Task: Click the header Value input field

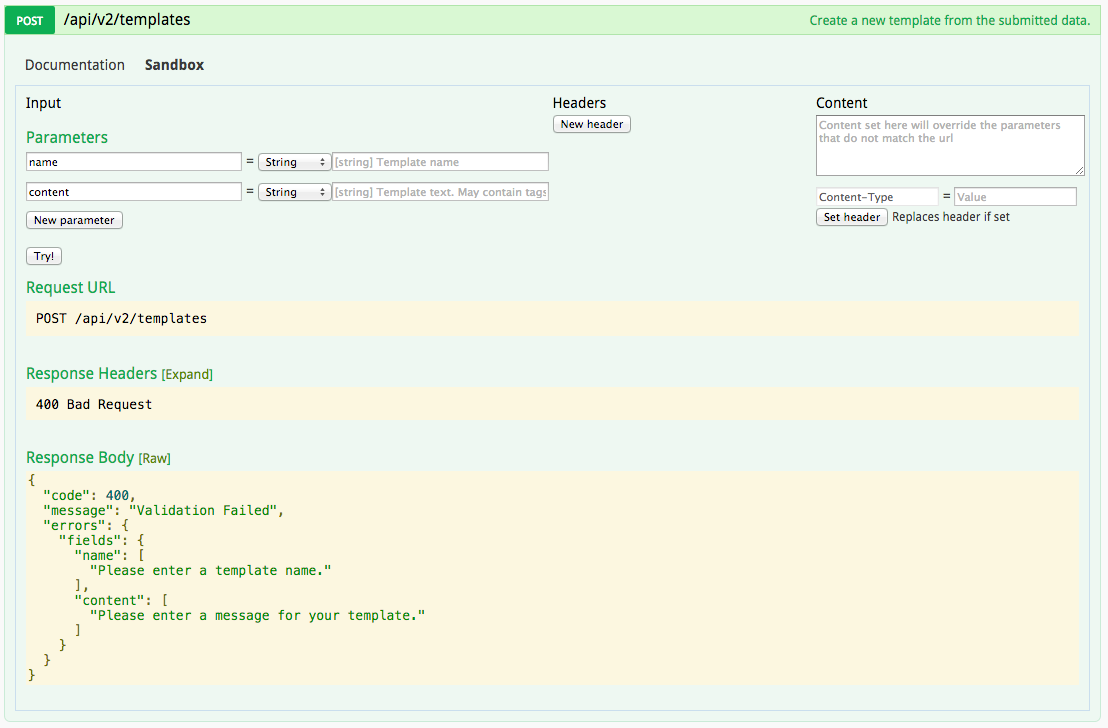Action: [1015, 196]
